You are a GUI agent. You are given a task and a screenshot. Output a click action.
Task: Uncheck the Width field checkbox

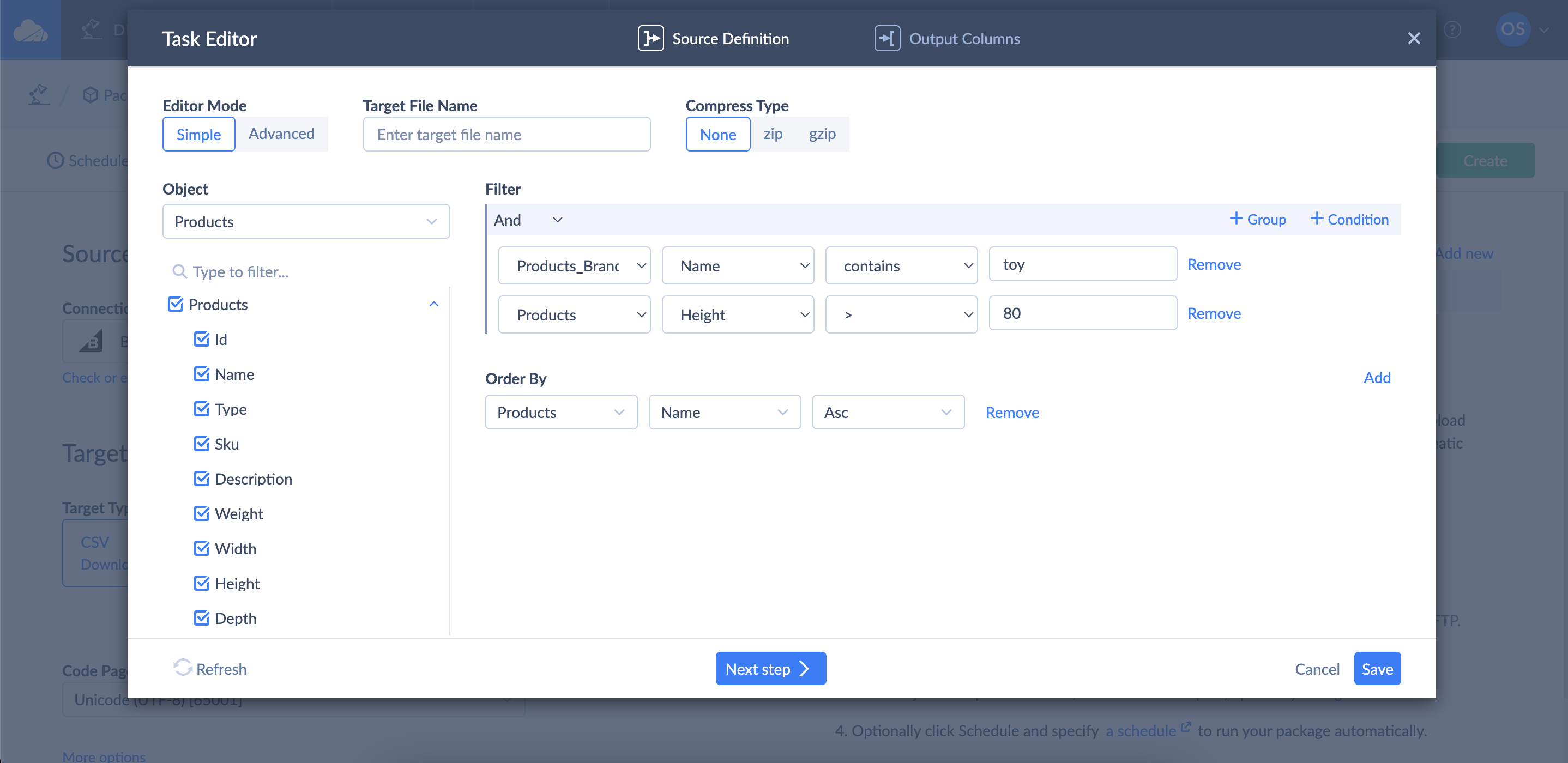[x=202, y=548]
